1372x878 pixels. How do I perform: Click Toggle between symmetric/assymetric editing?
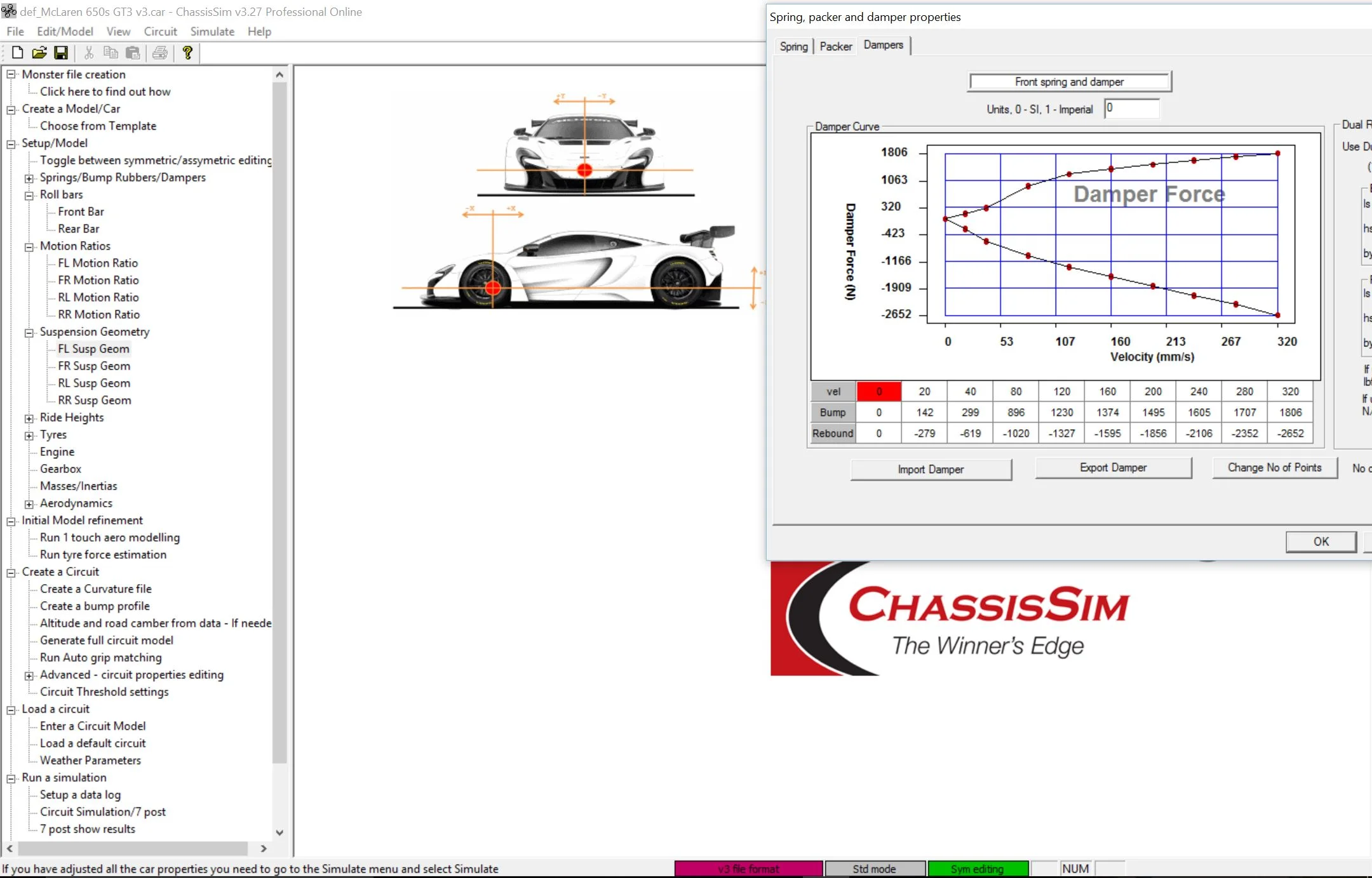point(156,161)
